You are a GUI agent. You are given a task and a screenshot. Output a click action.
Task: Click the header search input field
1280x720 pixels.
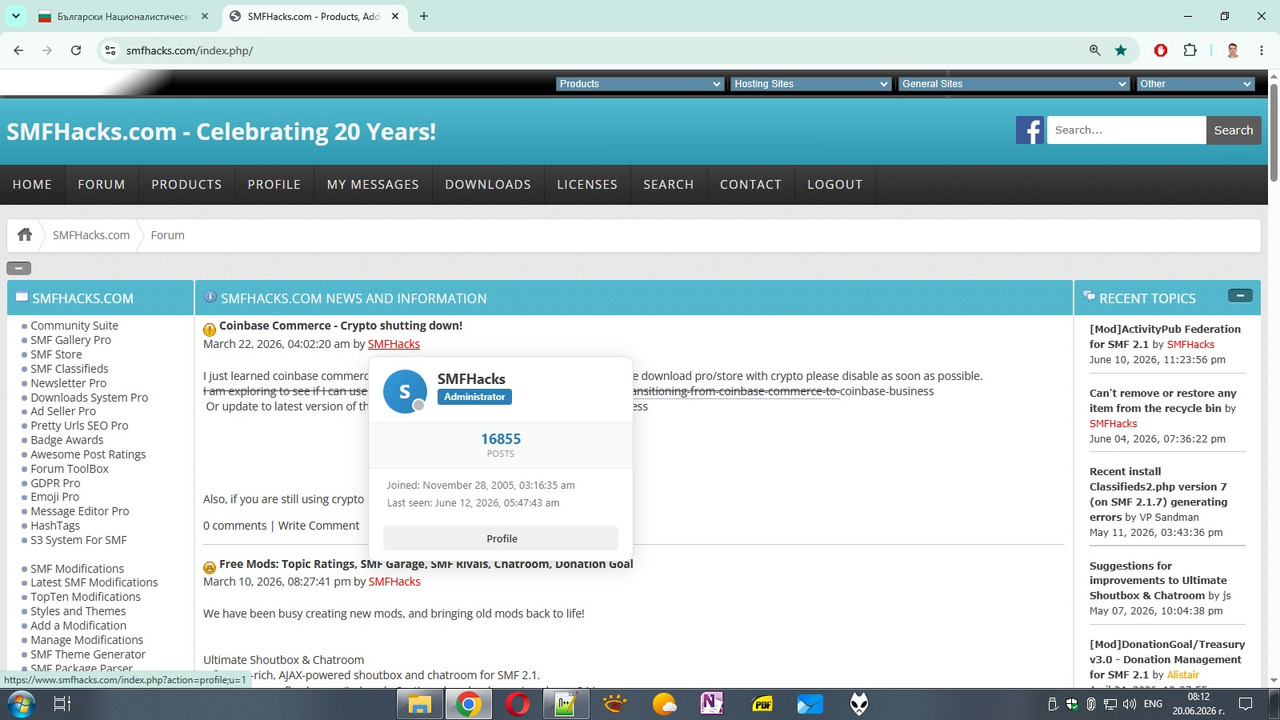pyautogui.click(x=1126, y=130)
